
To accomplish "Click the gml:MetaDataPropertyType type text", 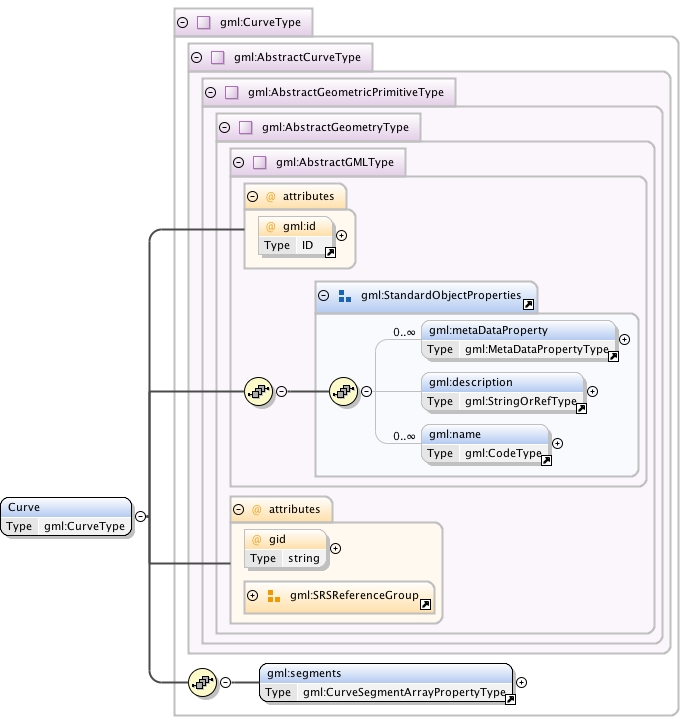I will coord(537,349).
